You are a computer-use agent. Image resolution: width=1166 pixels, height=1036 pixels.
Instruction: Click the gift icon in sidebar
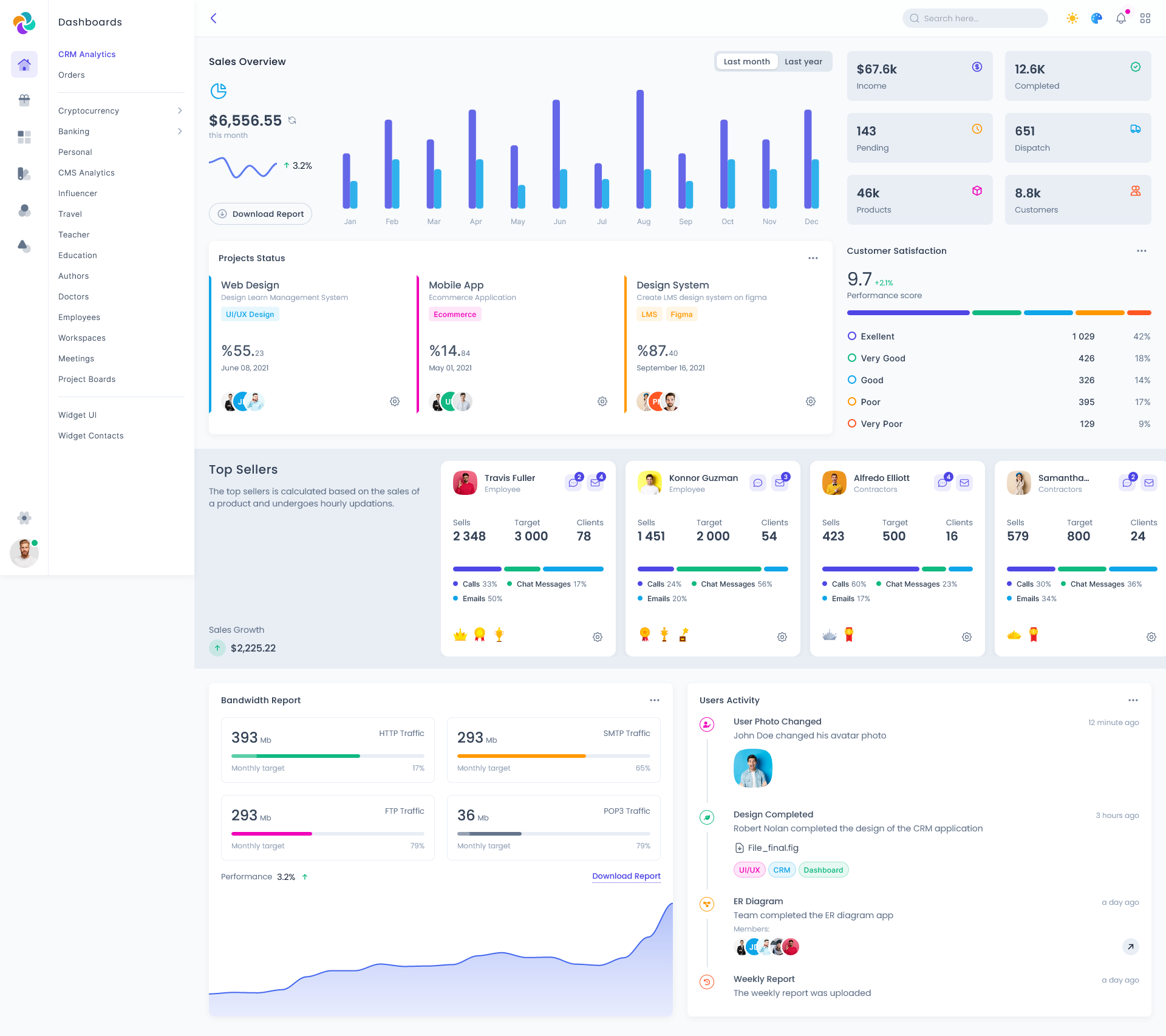(x=24, y=100)
